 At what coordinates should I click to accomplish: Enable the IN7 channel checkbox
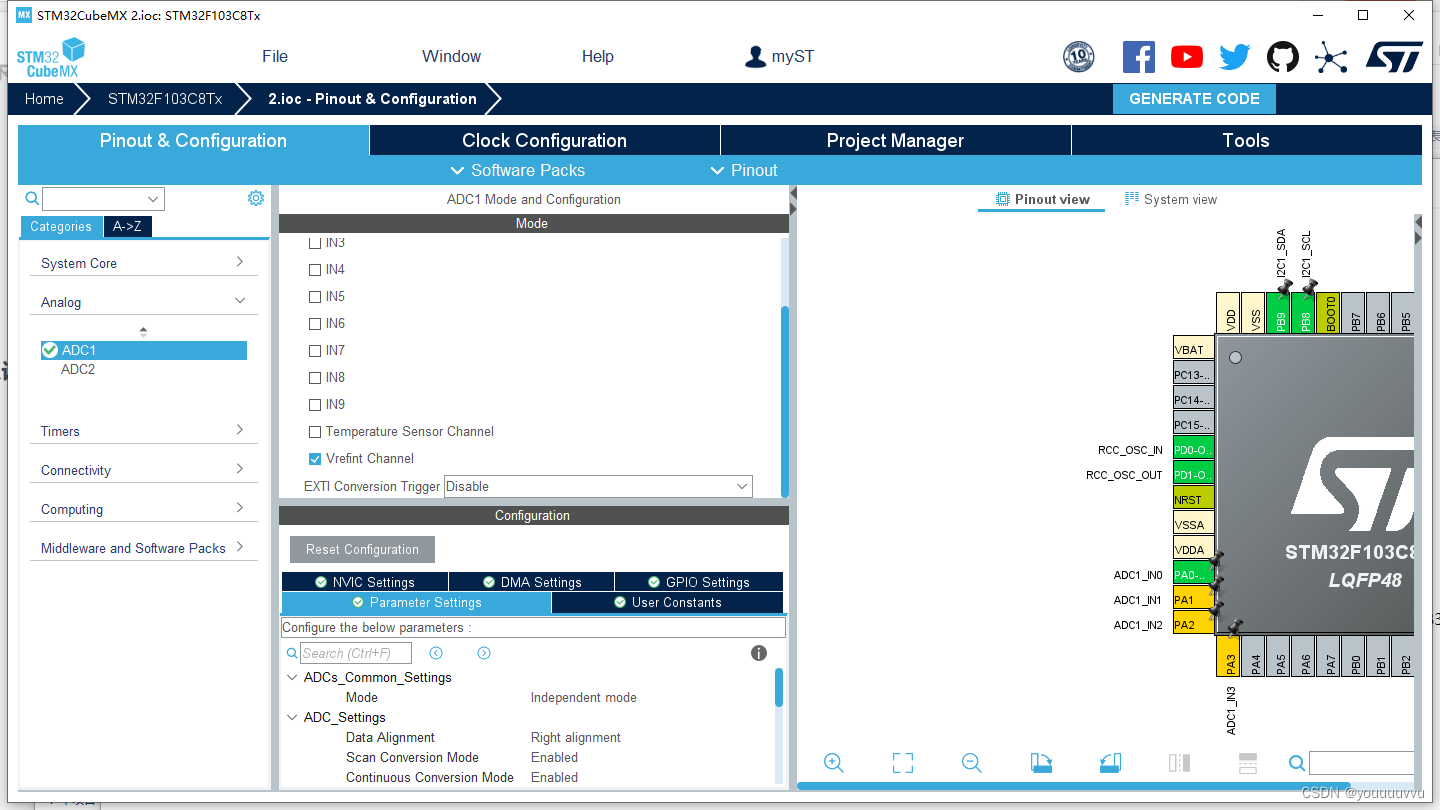pos(315,351)
